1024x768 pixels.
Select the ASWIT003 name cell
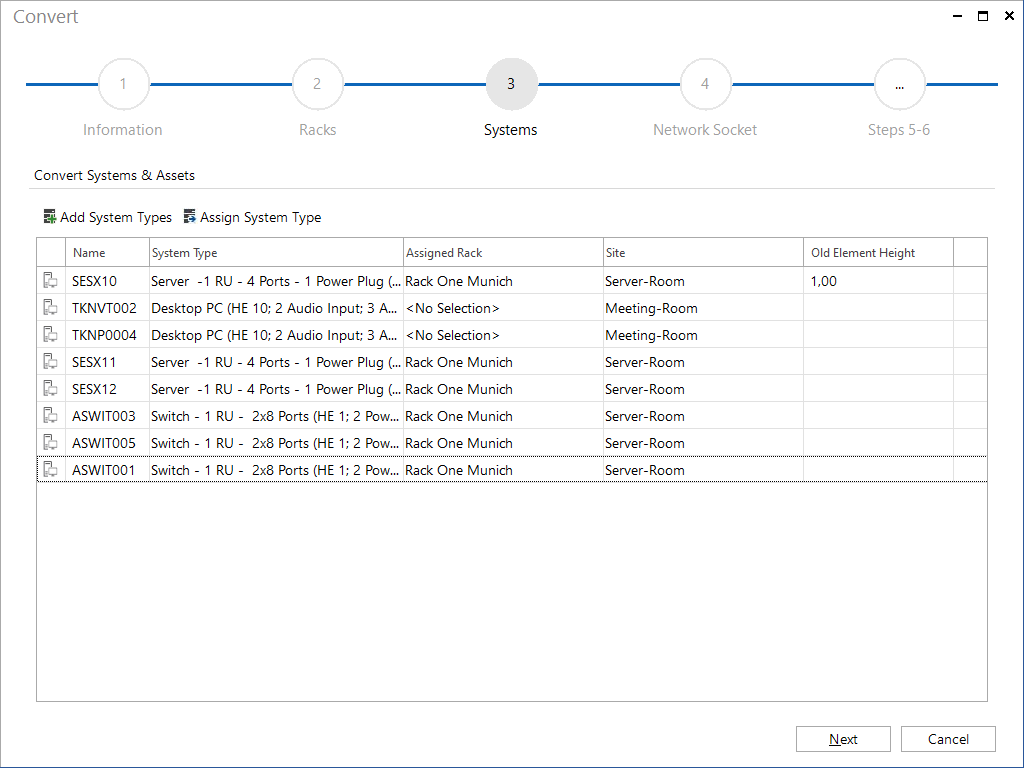[x=108, y=416]
